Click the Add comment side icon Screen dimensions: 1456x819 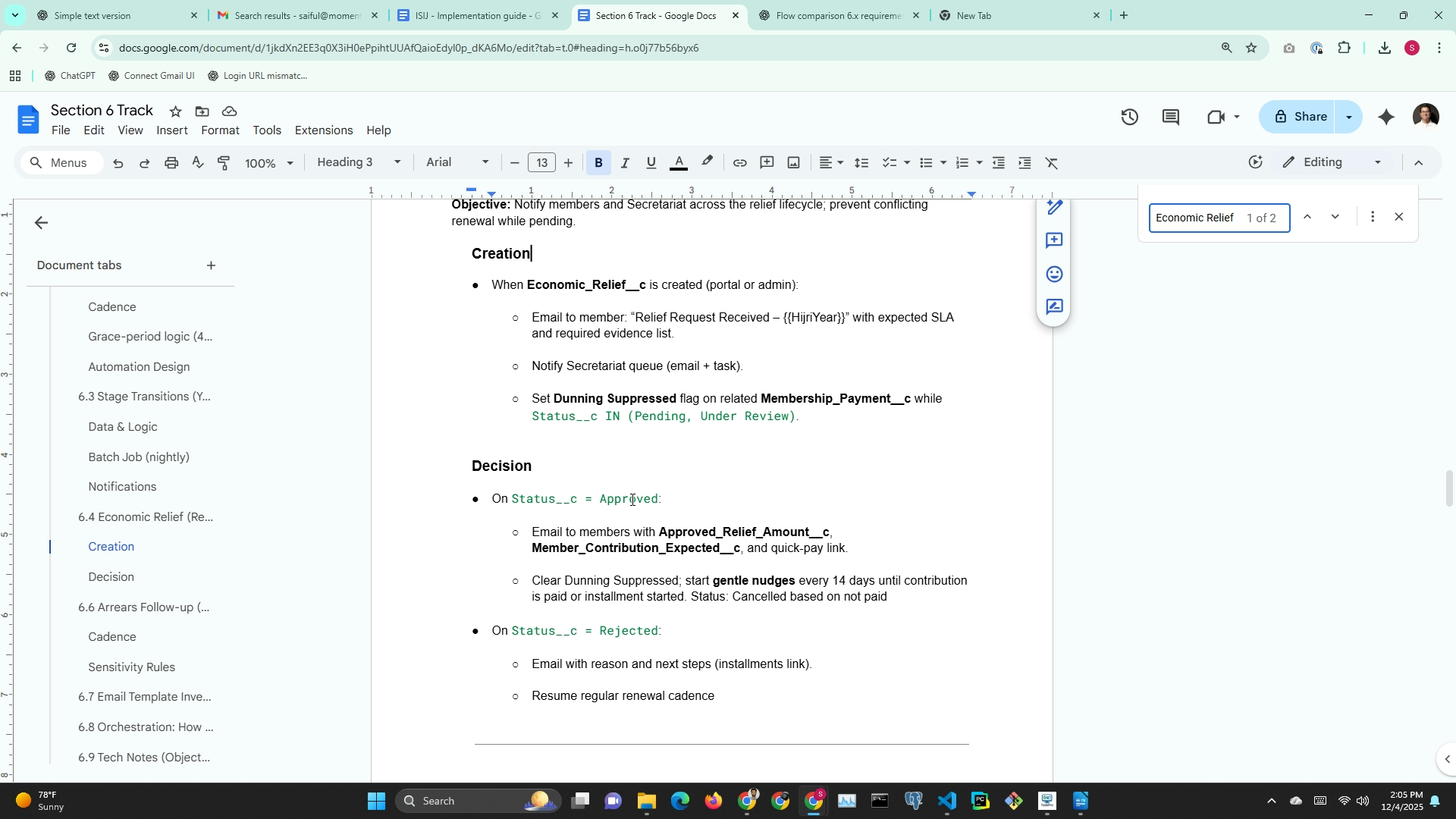tap(1054, 240)
